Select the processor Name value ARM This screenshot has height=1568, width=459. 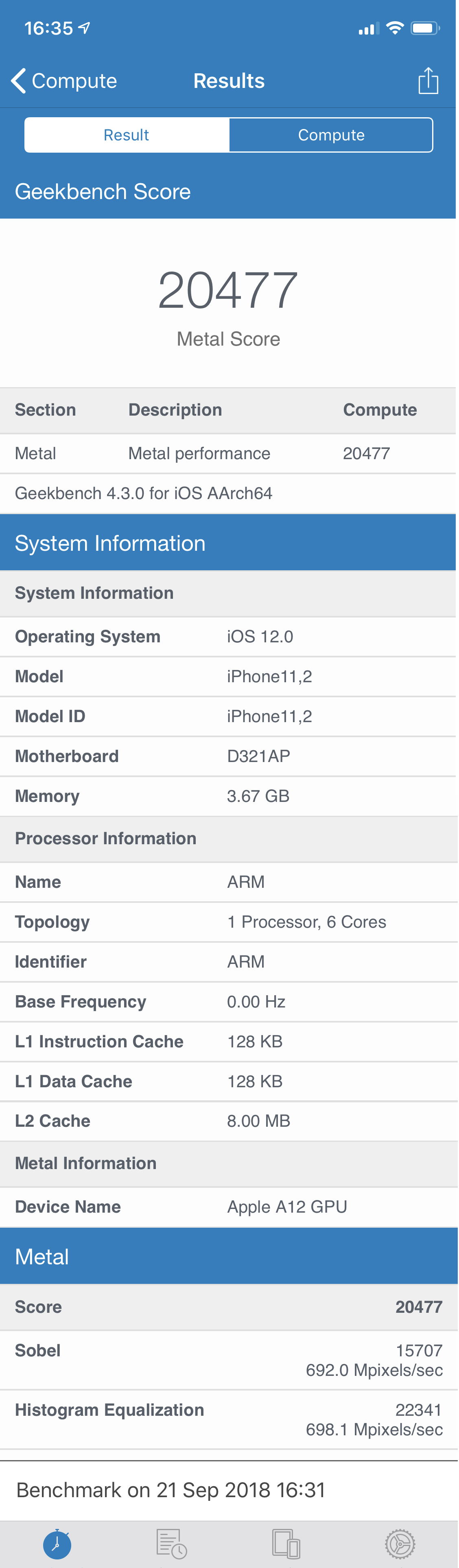(246, 882)
